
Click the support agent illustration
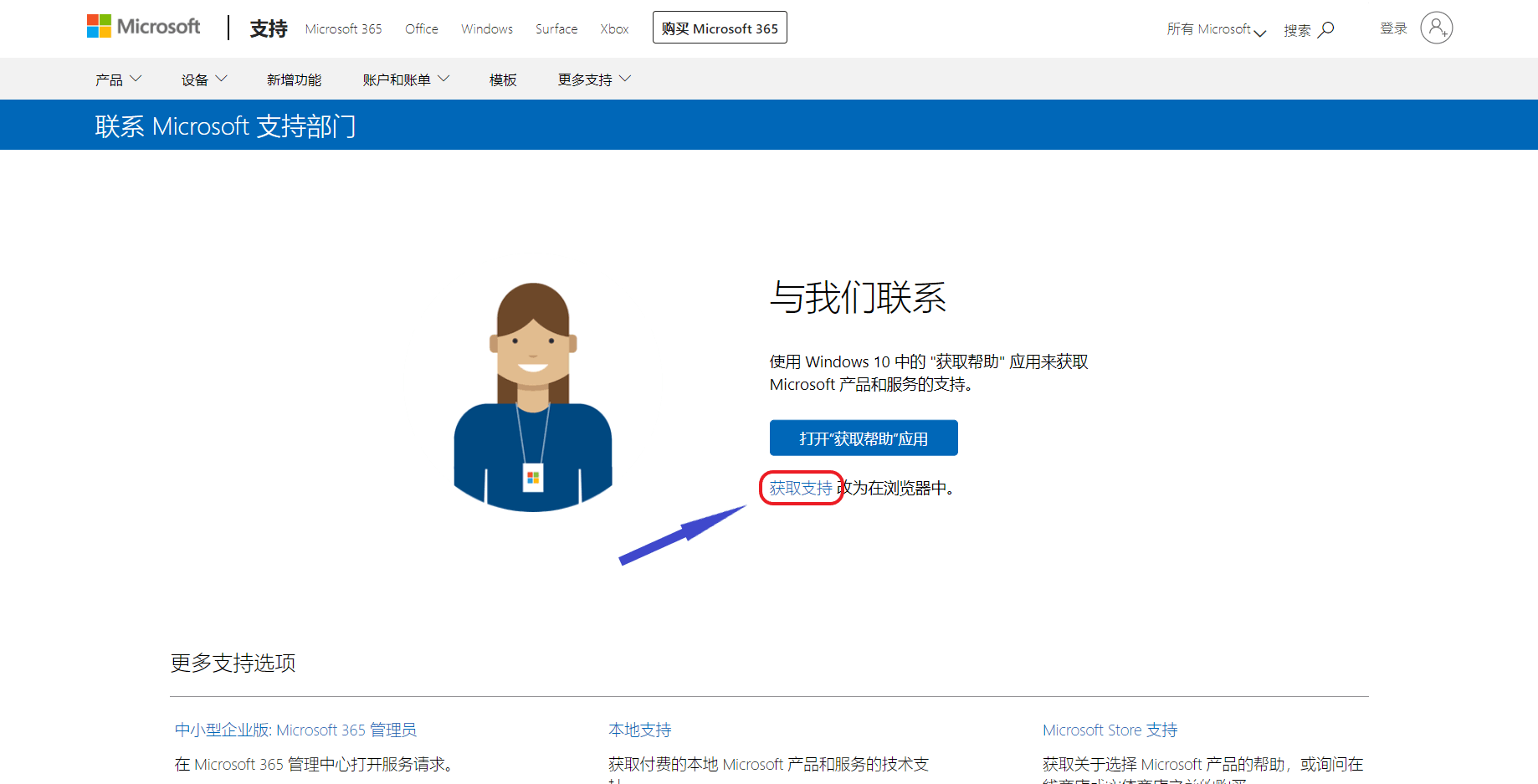pyautogui.click(x=533, y=397)
